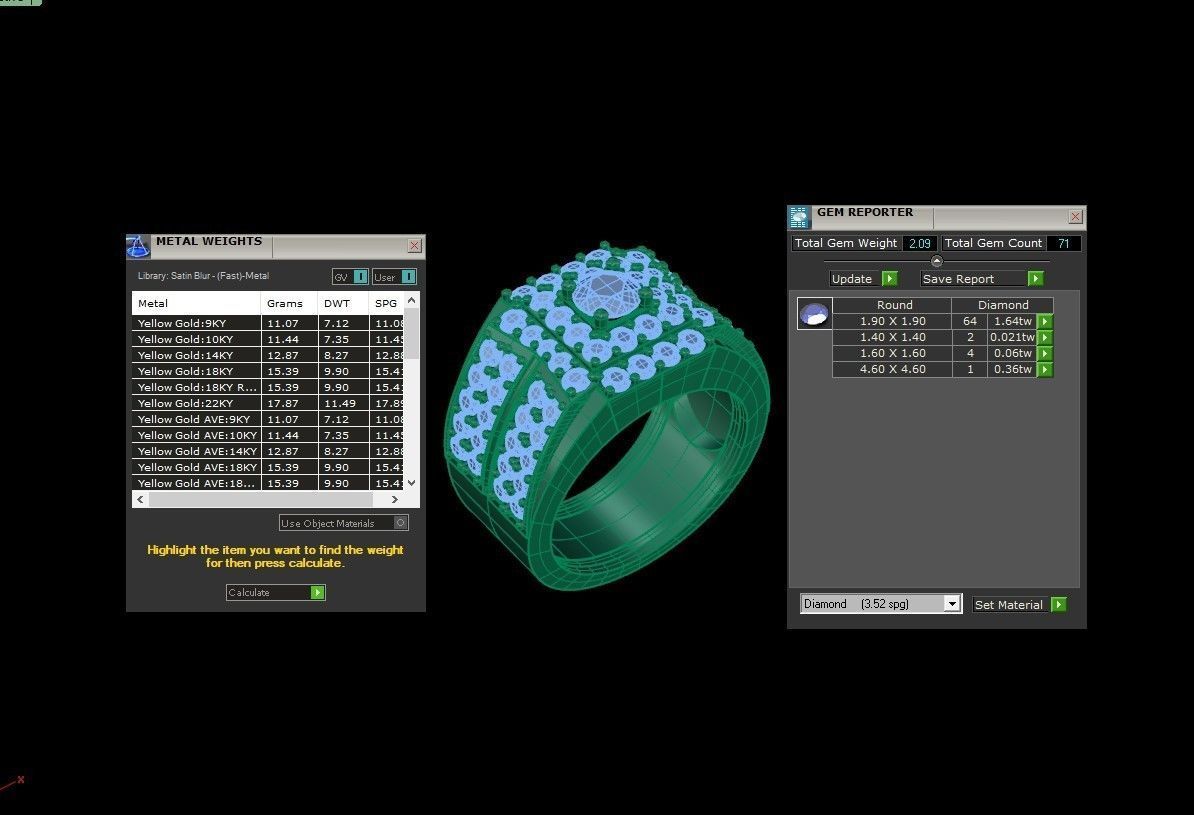Click the Update button label

point(851,279)
